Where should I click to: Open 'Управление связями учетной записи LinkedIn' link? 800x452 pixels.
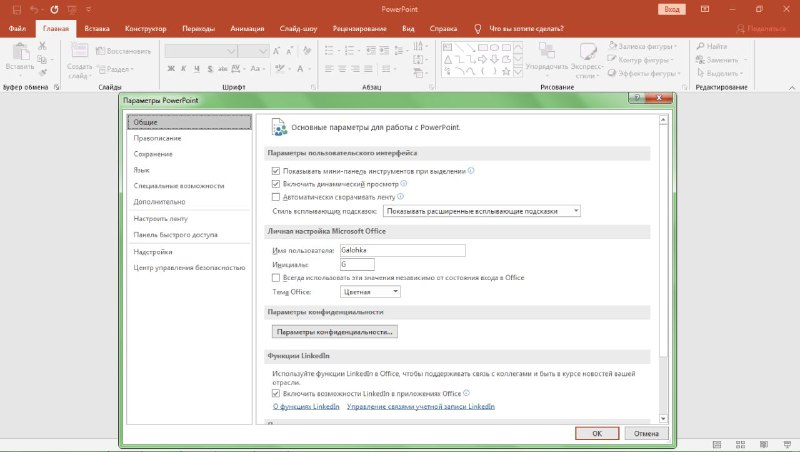[x=421, y=407]
